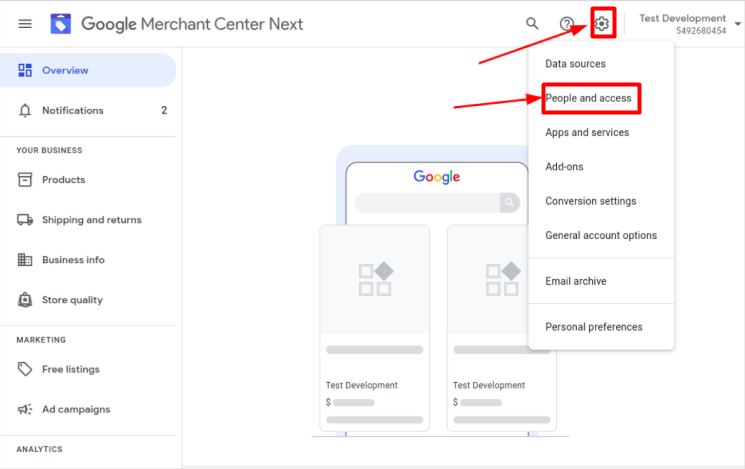Open Email archive

[601, 281]
